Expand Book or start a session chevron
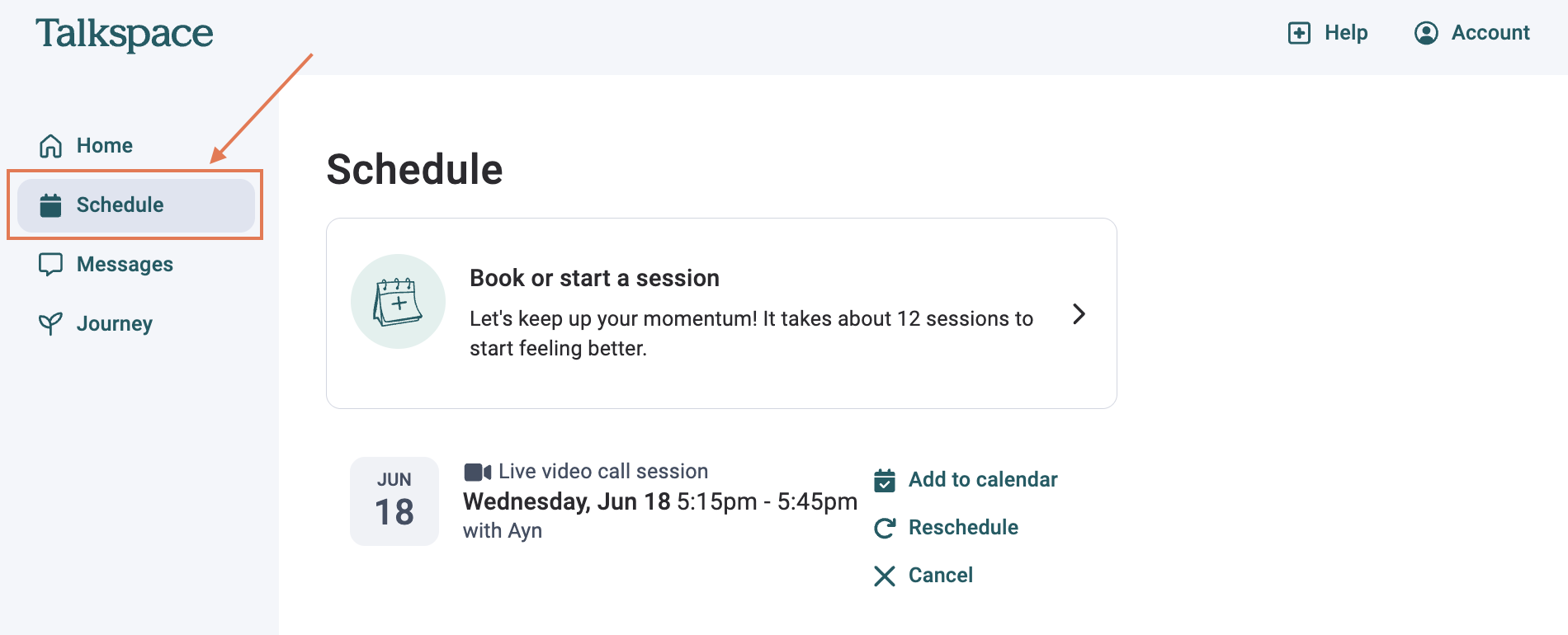The width and height of the screenshot is (1568, 635). pyautogui.click(x=1079, y=314)
